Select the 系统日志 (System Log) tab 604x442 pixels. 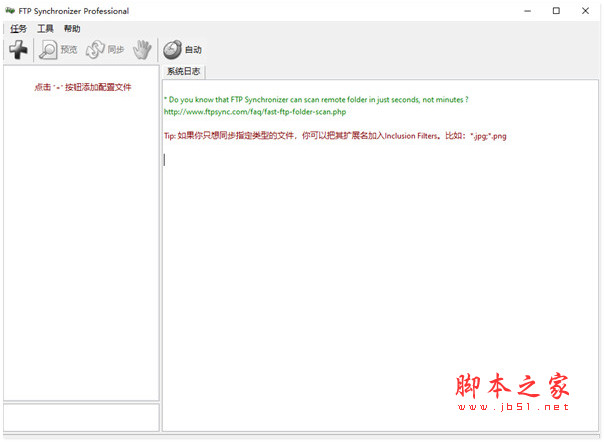(184, 71)
